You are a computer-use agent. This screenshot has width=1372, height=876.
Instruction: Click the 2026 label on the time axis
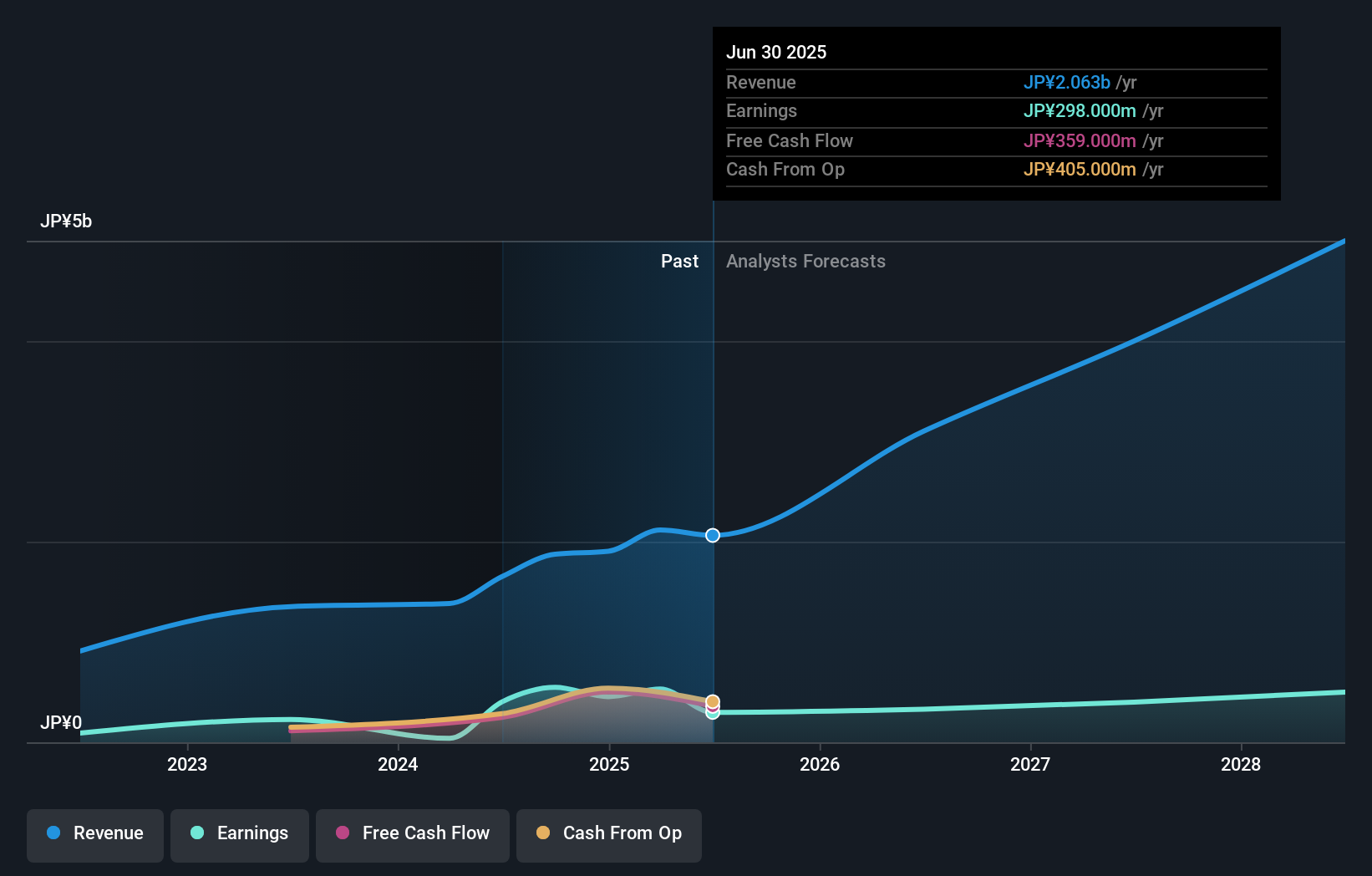(x=821, y=764)
